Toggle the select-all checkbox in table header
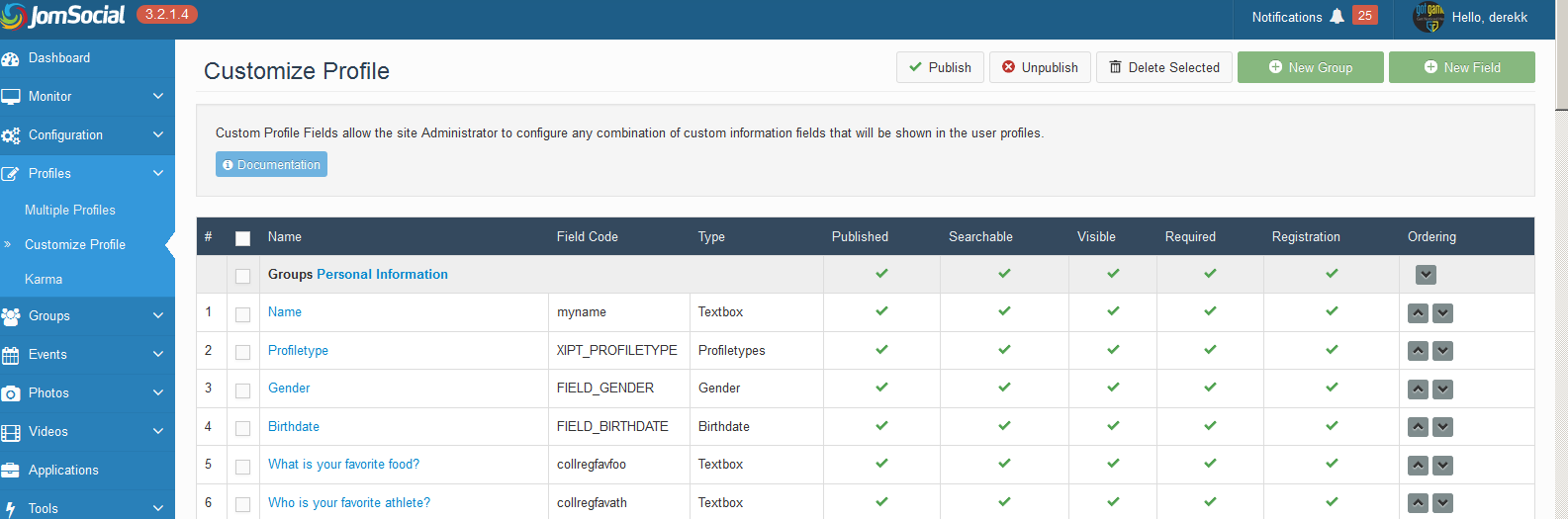The image size is (1568, 519). tap(242, 238)
